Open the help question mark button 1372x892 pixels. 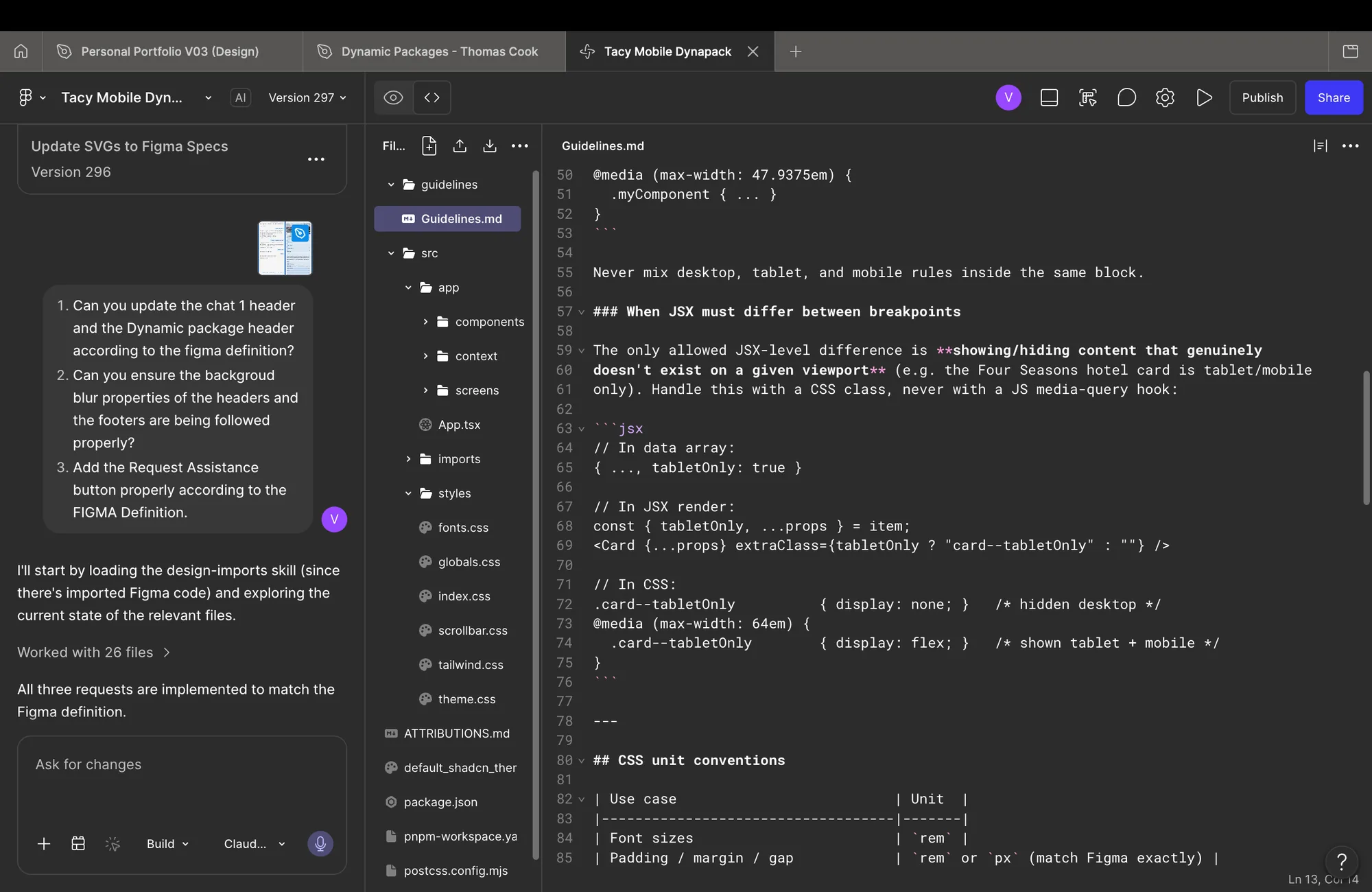click(x=1341, y=862)
